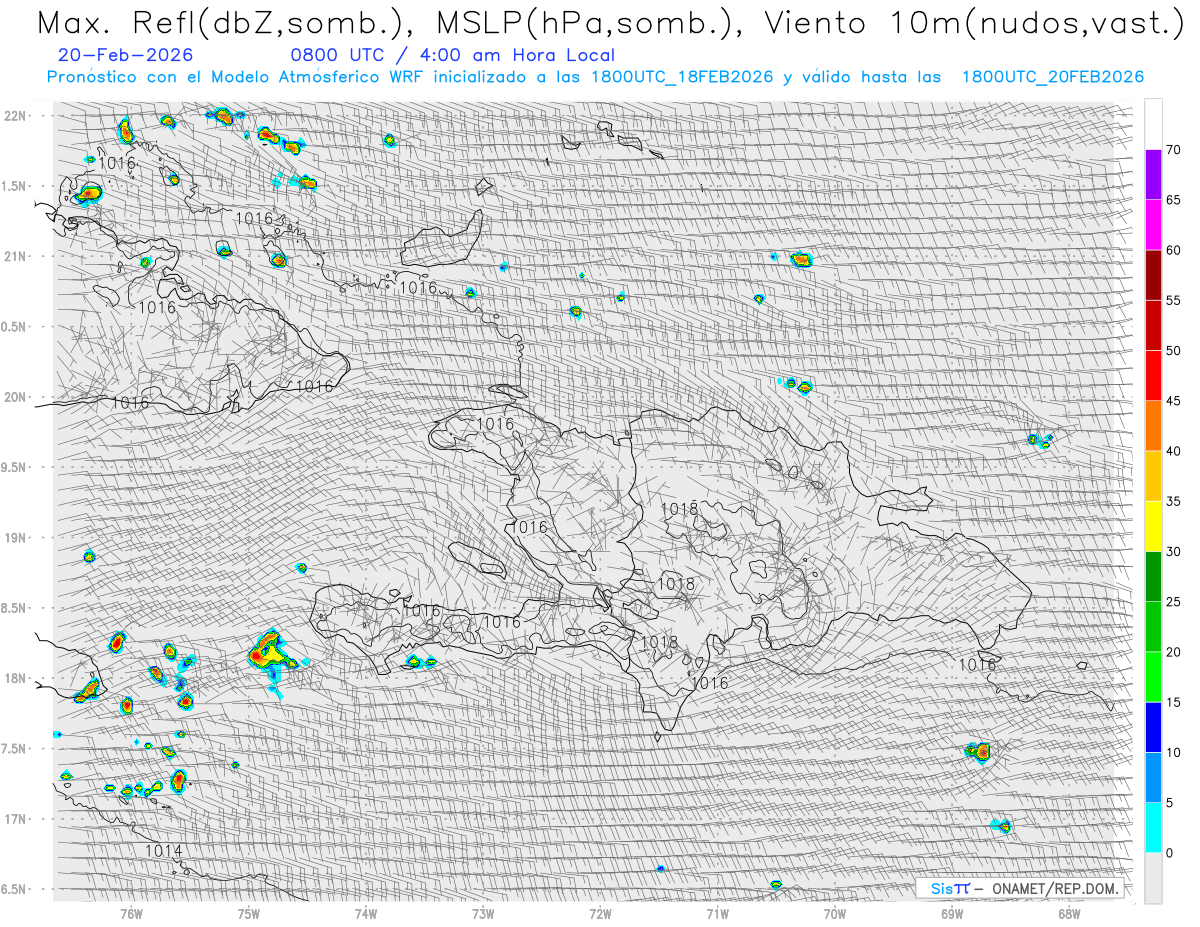1200x927 pixels.
Task: Click the colorbar tick label '60'
Action: pos(1173,251)
